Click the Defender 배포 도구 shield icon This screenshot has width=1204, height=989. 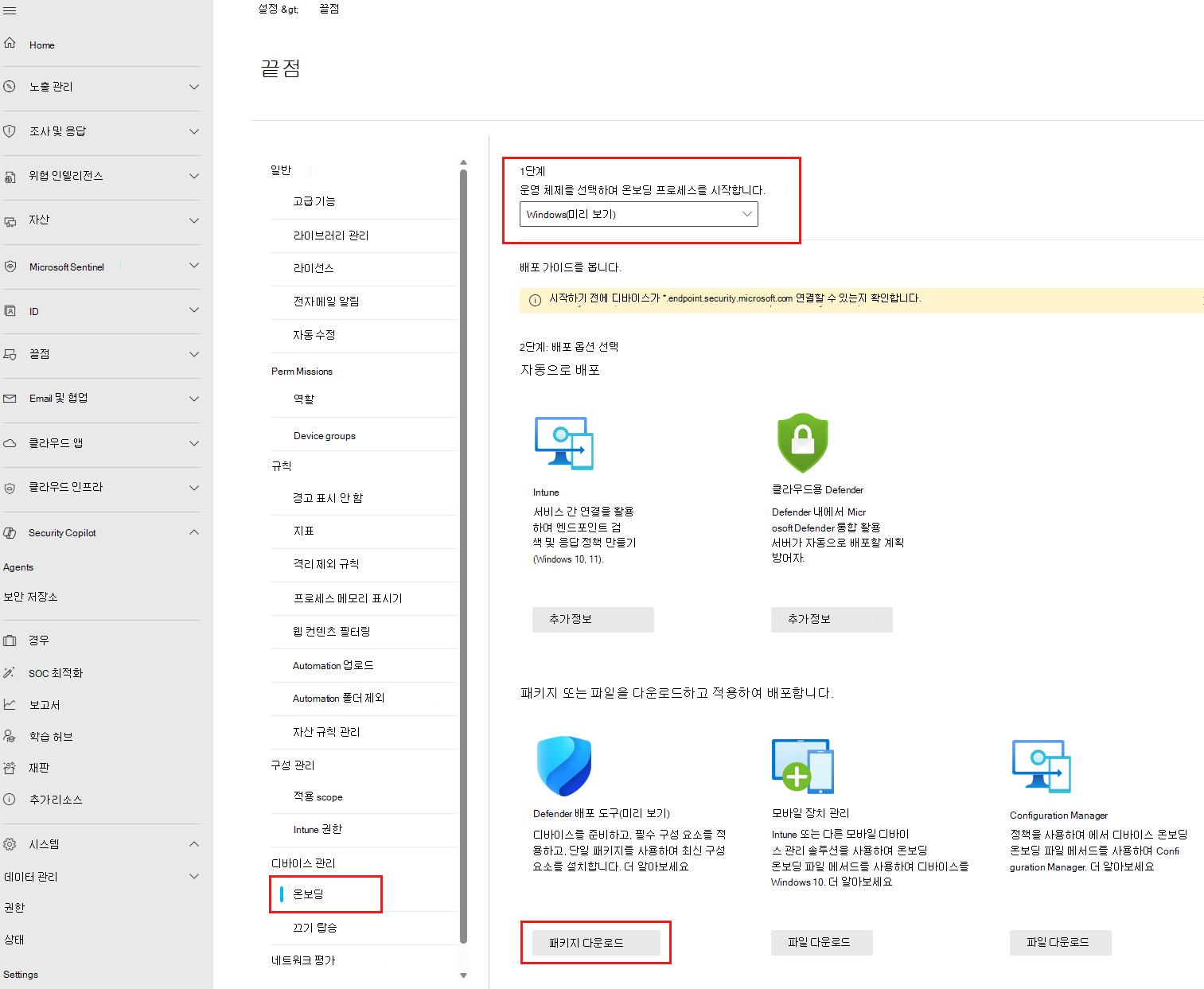pyautogui.click(x=564, y=766)
